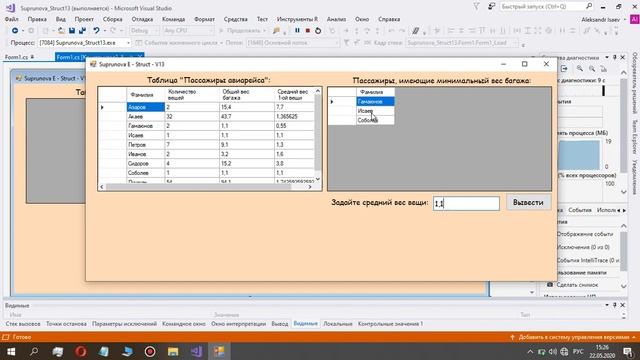This screenshot has width=640, height=360.
Task: Click the Продолжить debug button
Action: [242, 31]
